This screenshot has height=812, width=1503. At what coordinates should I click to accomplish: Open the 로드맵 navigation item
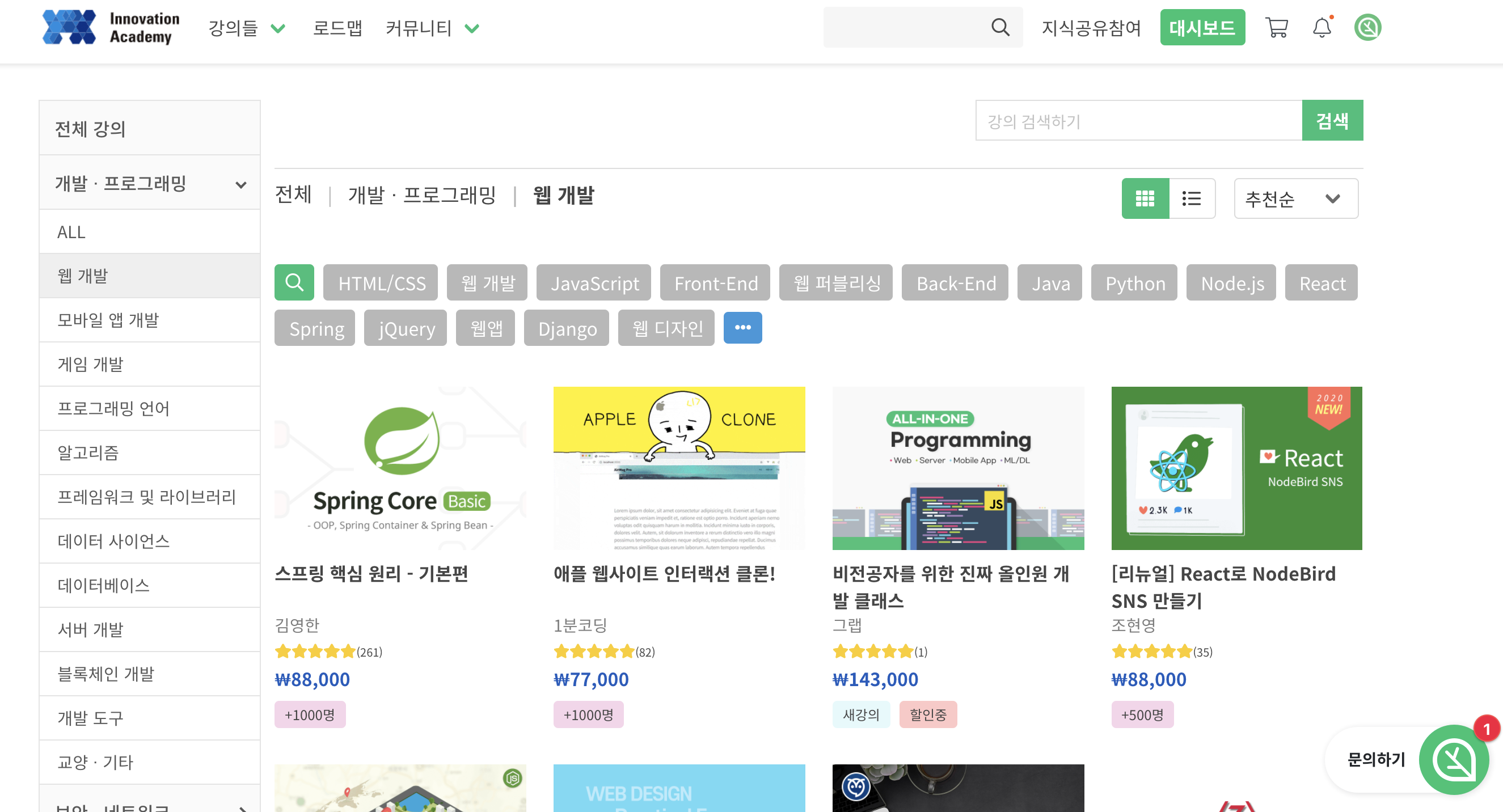point(337,28)
